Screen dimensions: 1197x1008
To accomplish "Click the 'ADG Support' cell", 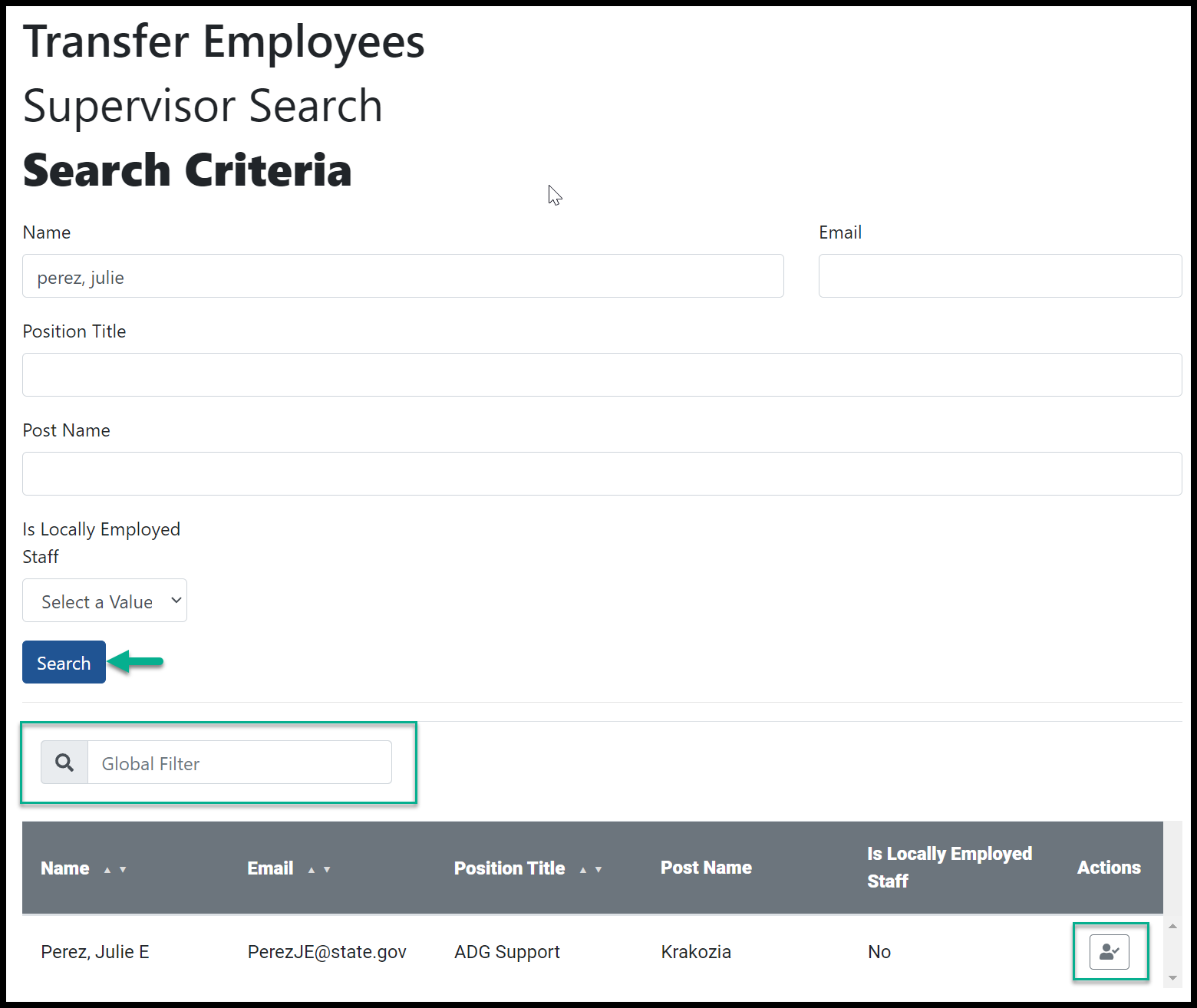I will pyautogui.click(x=507, y=952).
